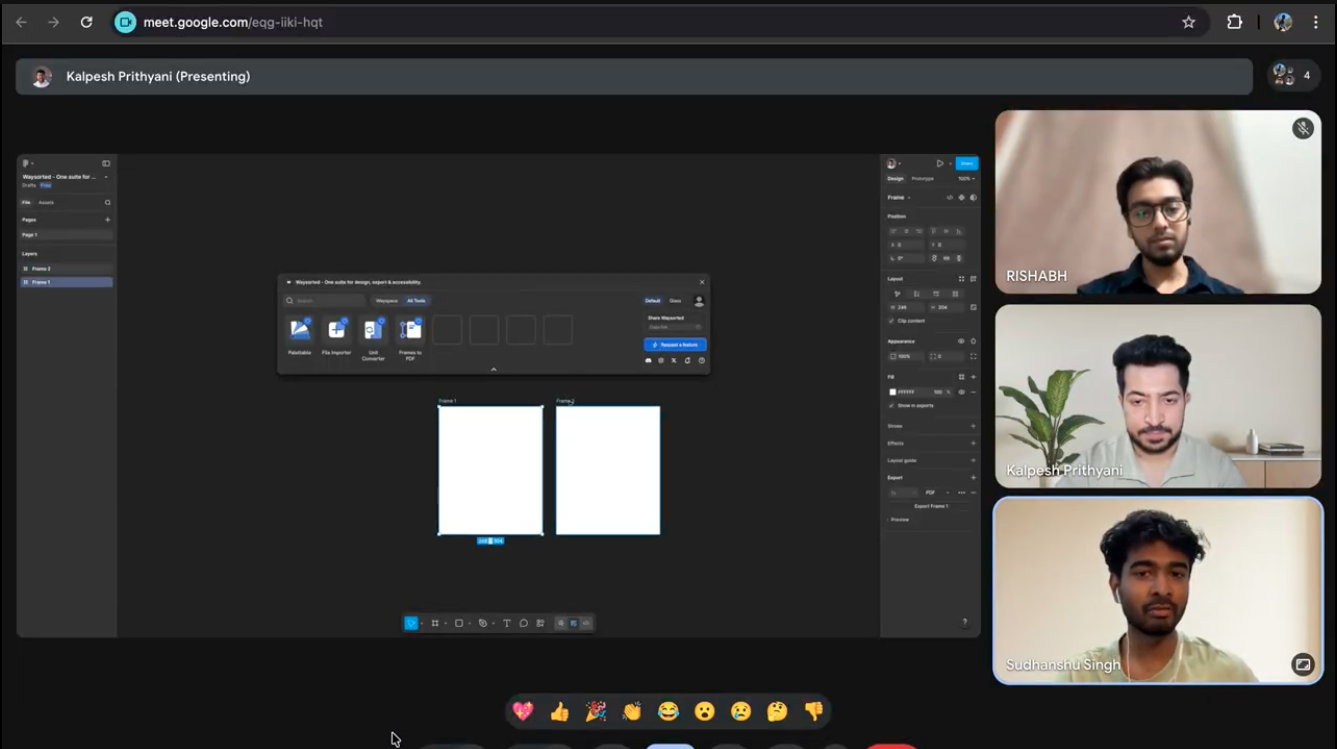1337x749 pixels.
Task: Click the Present play icon in Figma
Action: coord(940,163)
